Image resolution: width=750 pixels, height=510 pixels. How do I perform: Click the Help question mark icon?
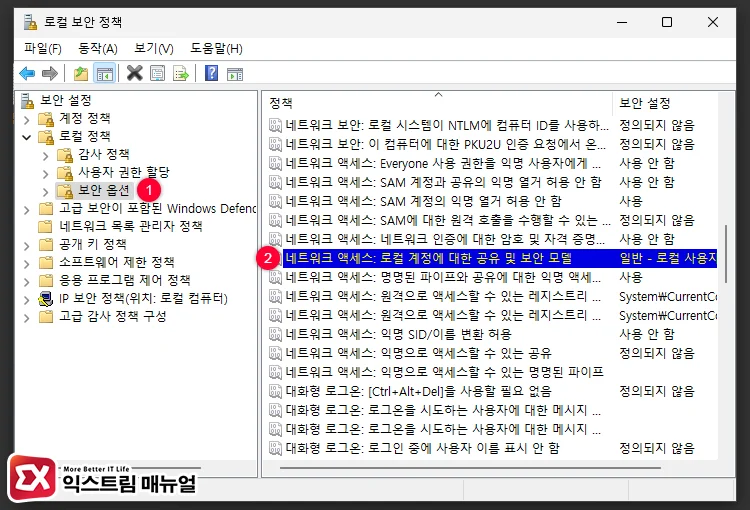coord(211,74)
